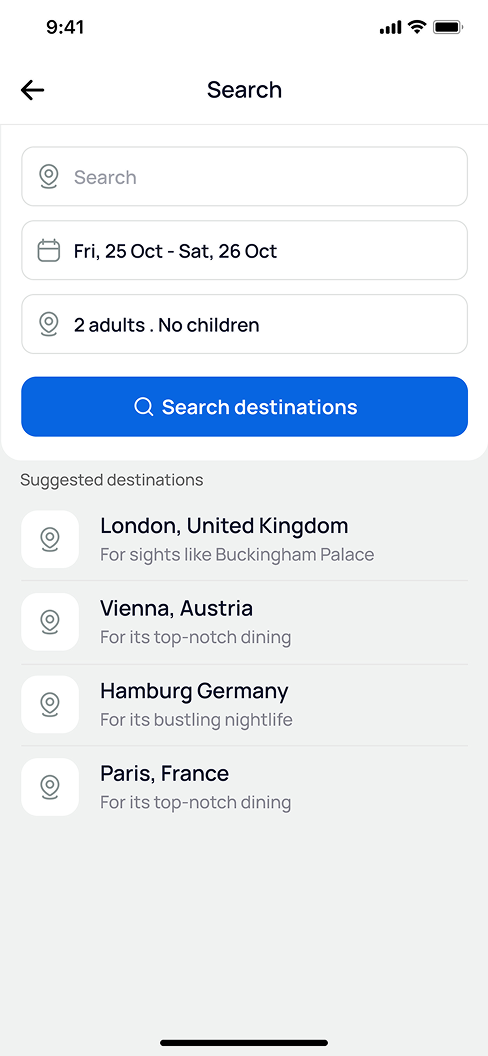Click the pin icon beside guests field
The width and height of the screenshot is (488, 1056).
(x=48, y=325)
